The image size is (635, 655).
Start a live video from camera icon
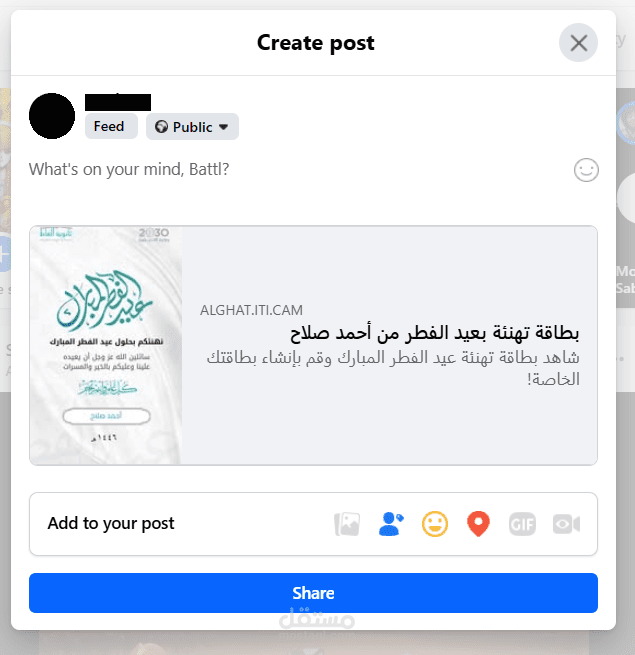tap(566, 524)
